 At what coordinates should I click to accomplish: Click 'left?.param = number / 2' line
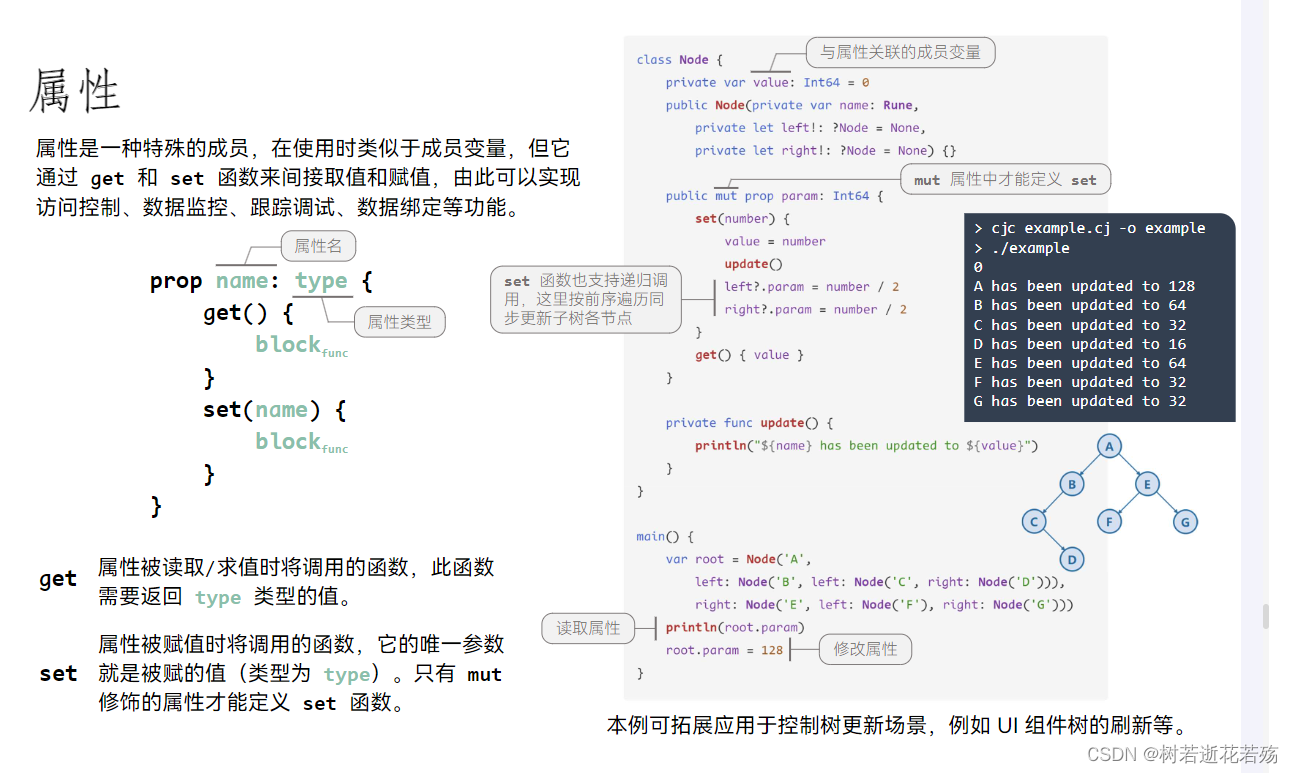[811, 287]
